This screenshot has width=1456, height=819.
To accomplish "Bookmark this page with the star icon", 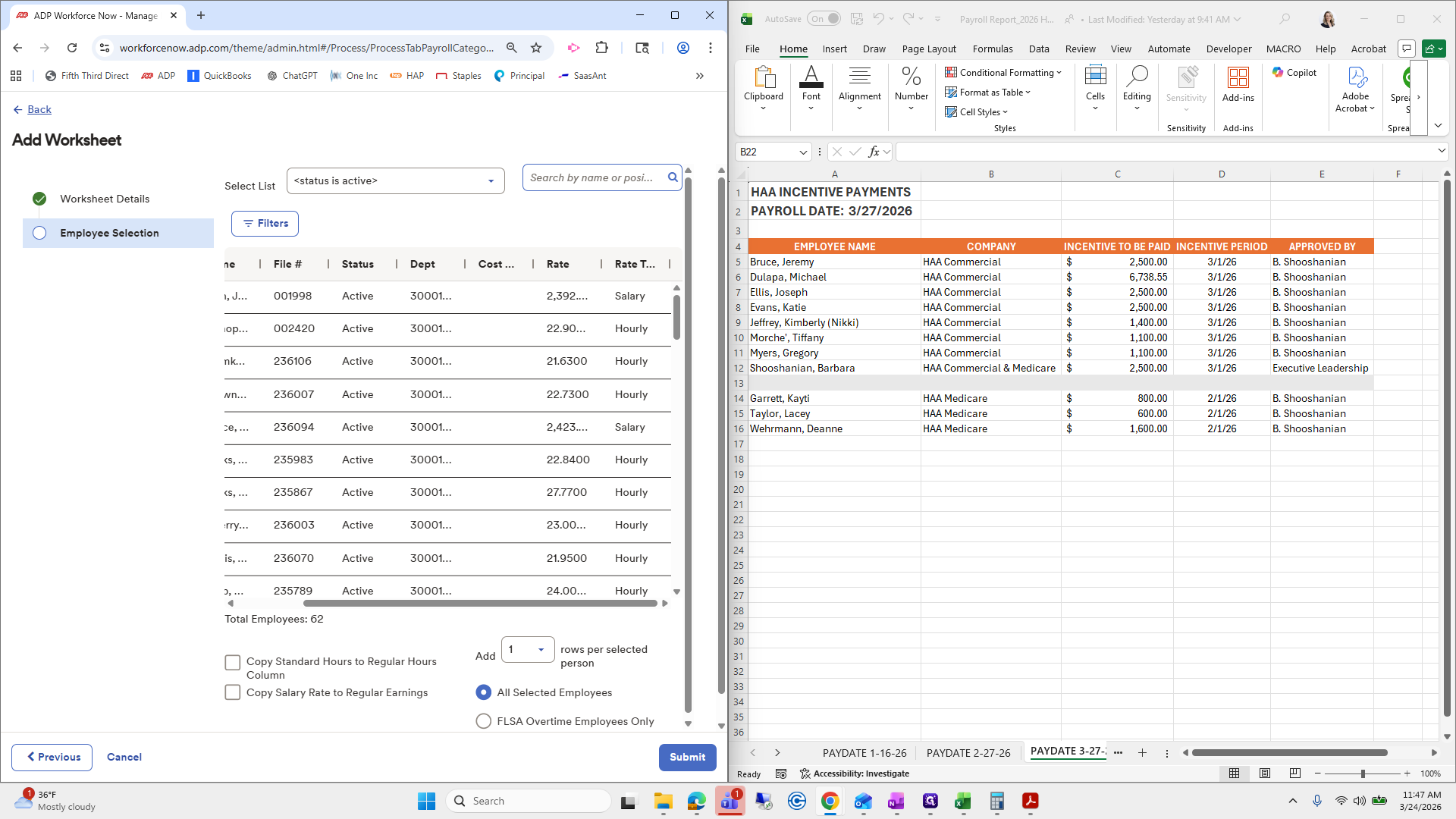I will click(x=536, y=48).
